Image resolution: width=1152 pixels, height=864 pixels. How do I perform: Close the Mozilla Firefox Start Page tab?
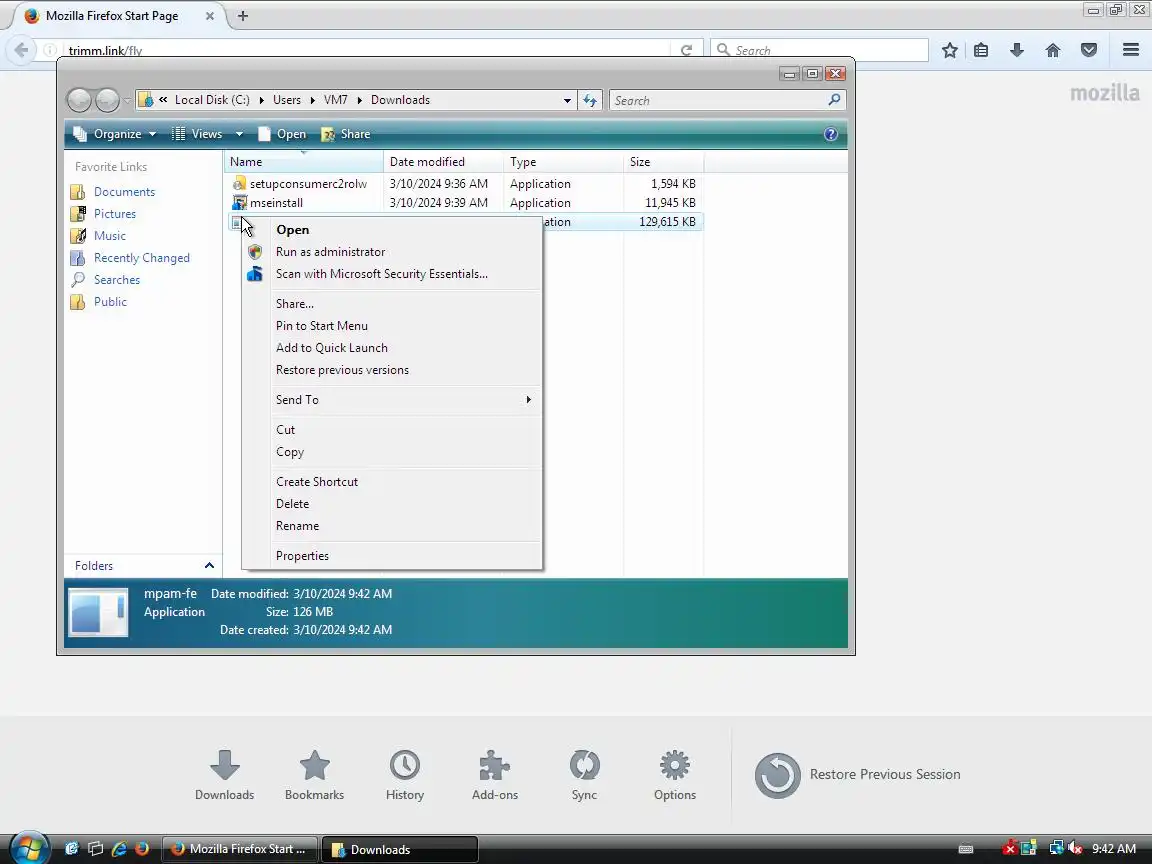pyautogui.click(x=209, y=15)
